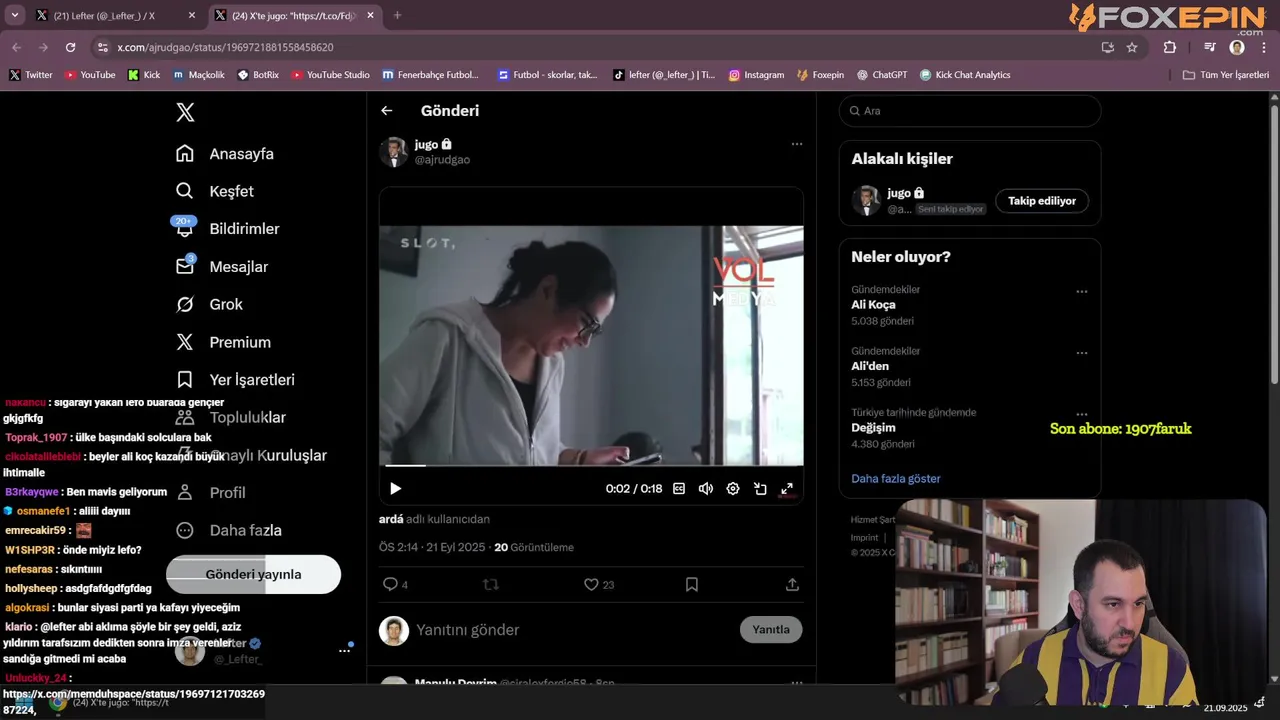Open Kick bookmark in bookmarks bar
1280x720 pixels.
pos(144,75)
